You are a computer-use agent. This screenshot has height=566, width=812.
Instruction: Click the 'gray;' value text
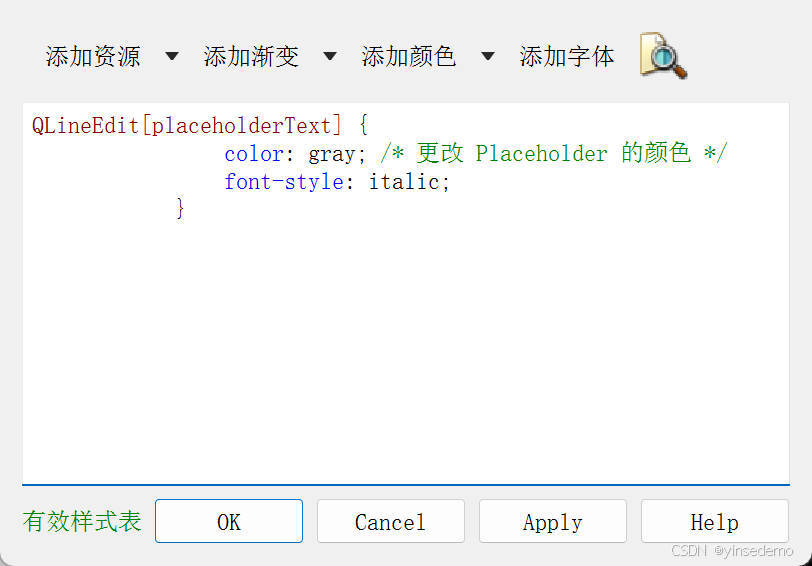[x=337, y=154]
